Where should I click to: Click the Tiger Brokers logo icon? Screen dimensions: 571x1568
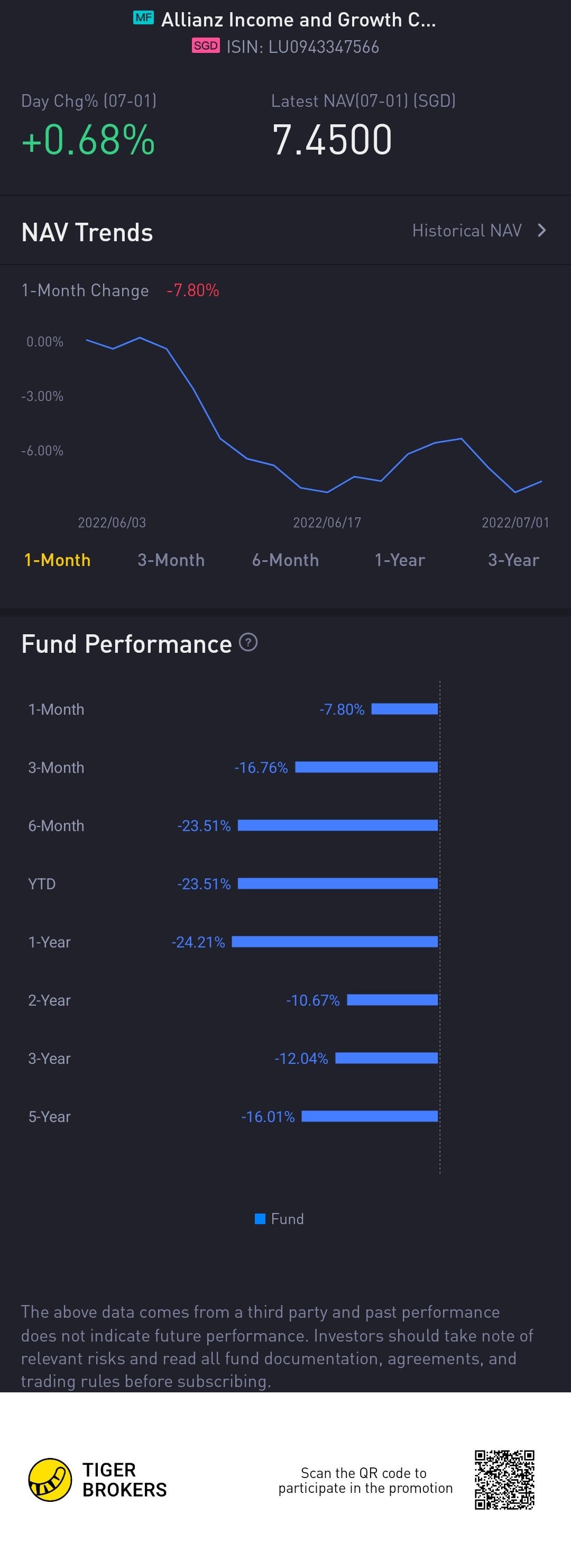pos(50,1480)
